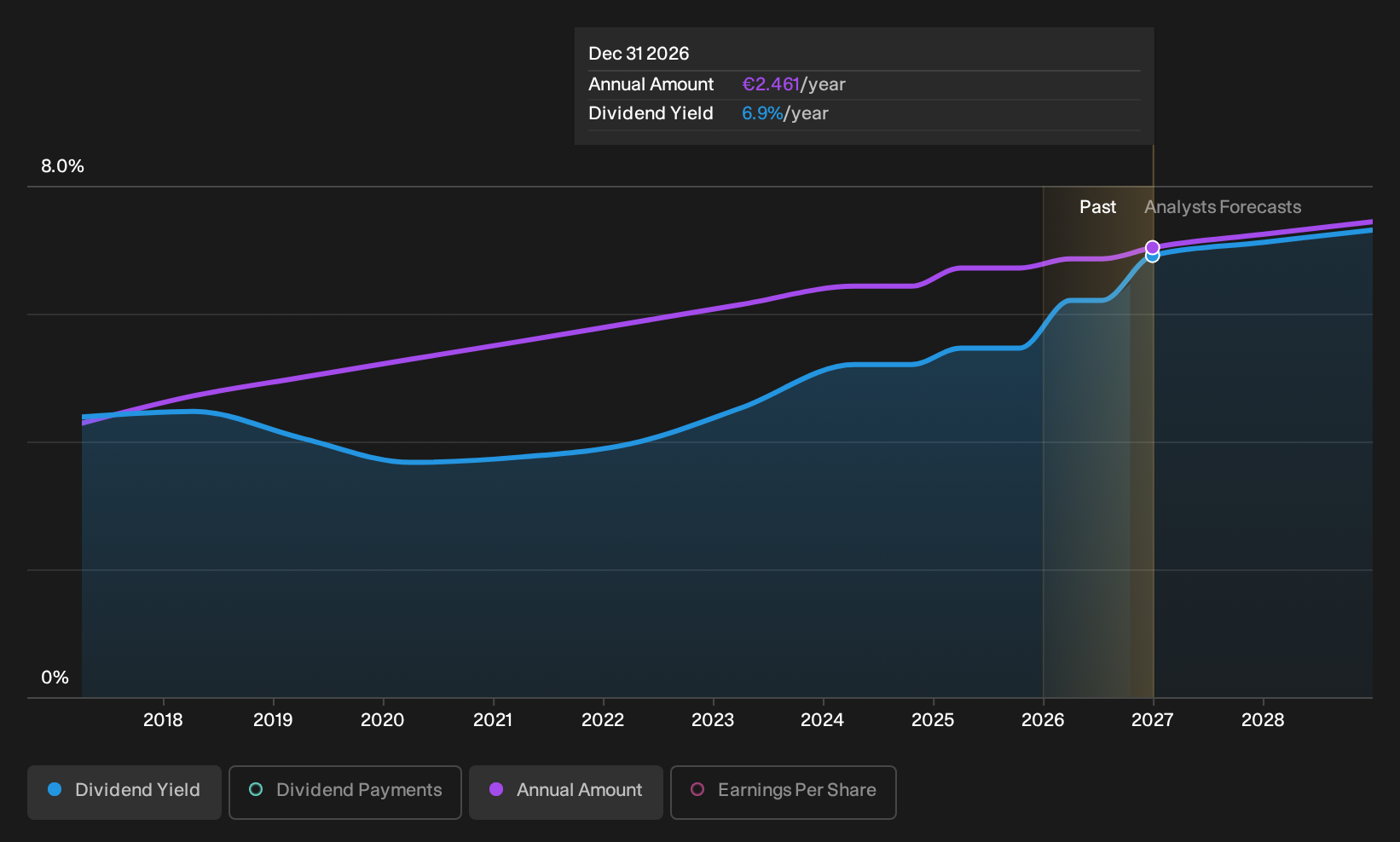The image size is (1400, 842).
Task: Enable the Dividend Payments series
Action: coord(345,792)
